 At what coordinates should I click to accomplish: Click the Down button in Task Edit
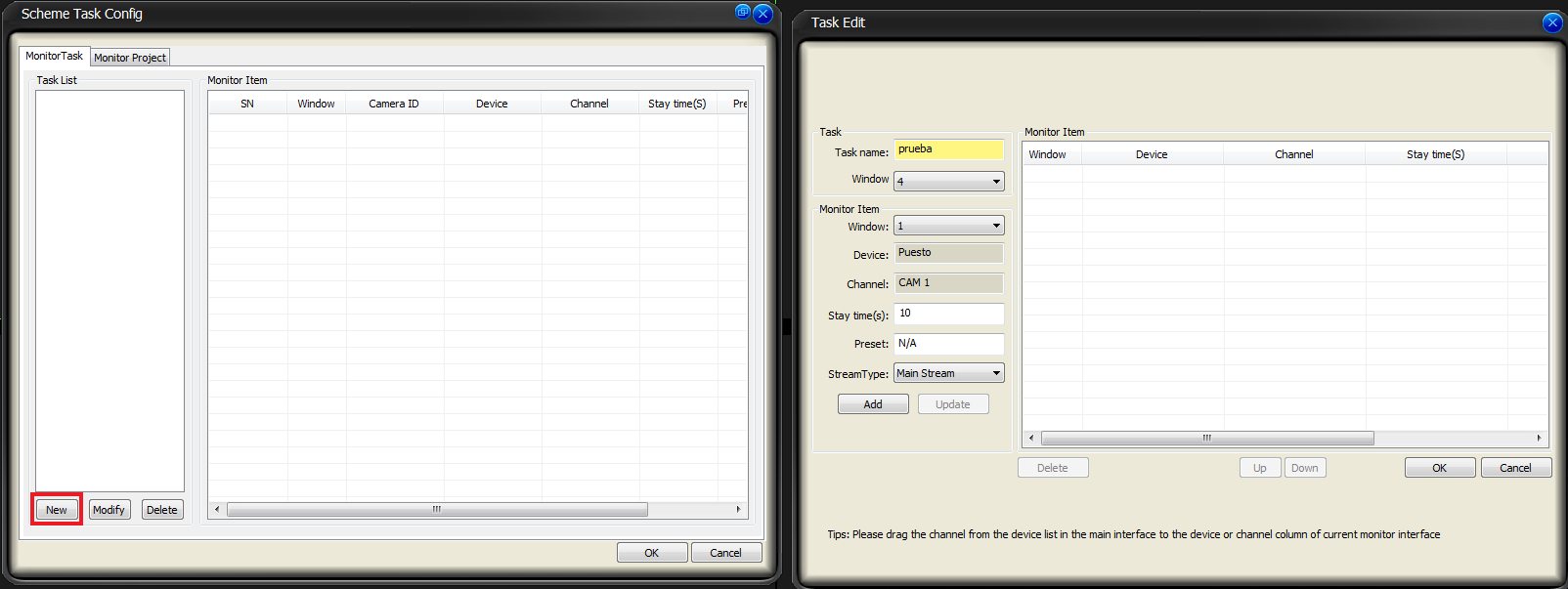coord(1305,468)
